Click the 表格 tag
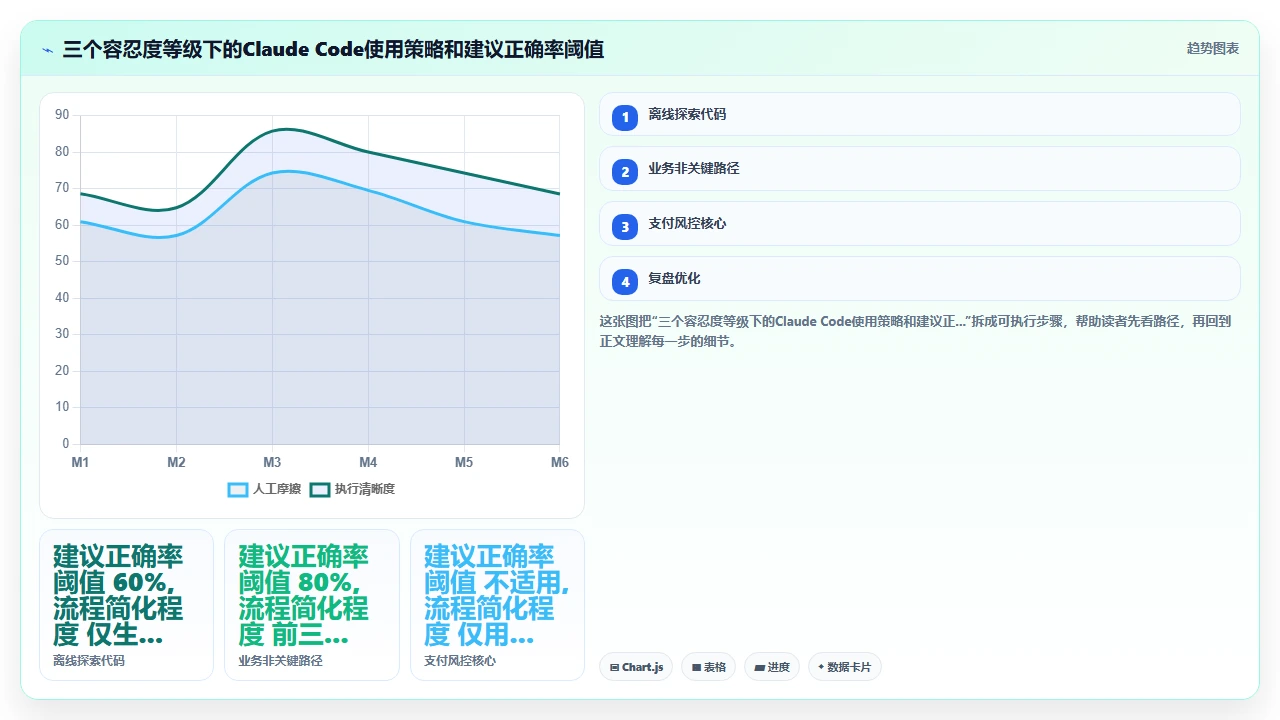This screenshot has width=1280, height=720. tap(709, 667)
